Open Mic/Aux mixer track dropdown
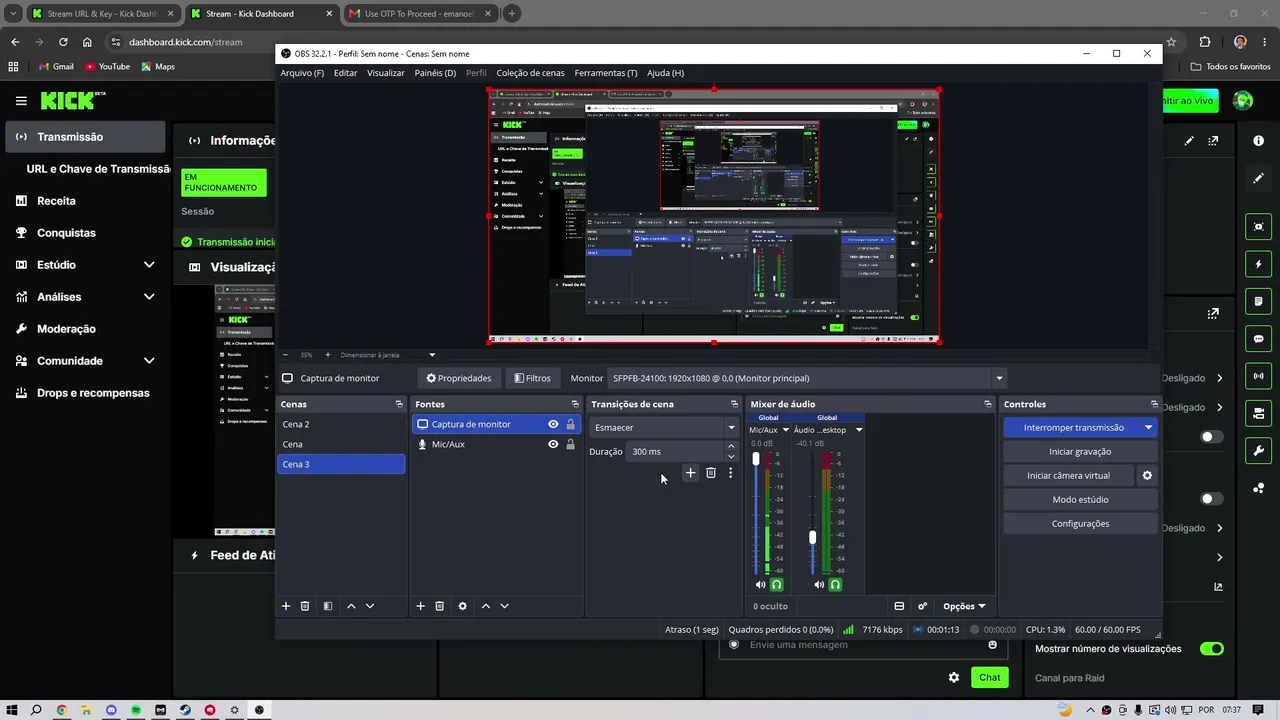Viewport: 1280px width, 720px height. 786,430
